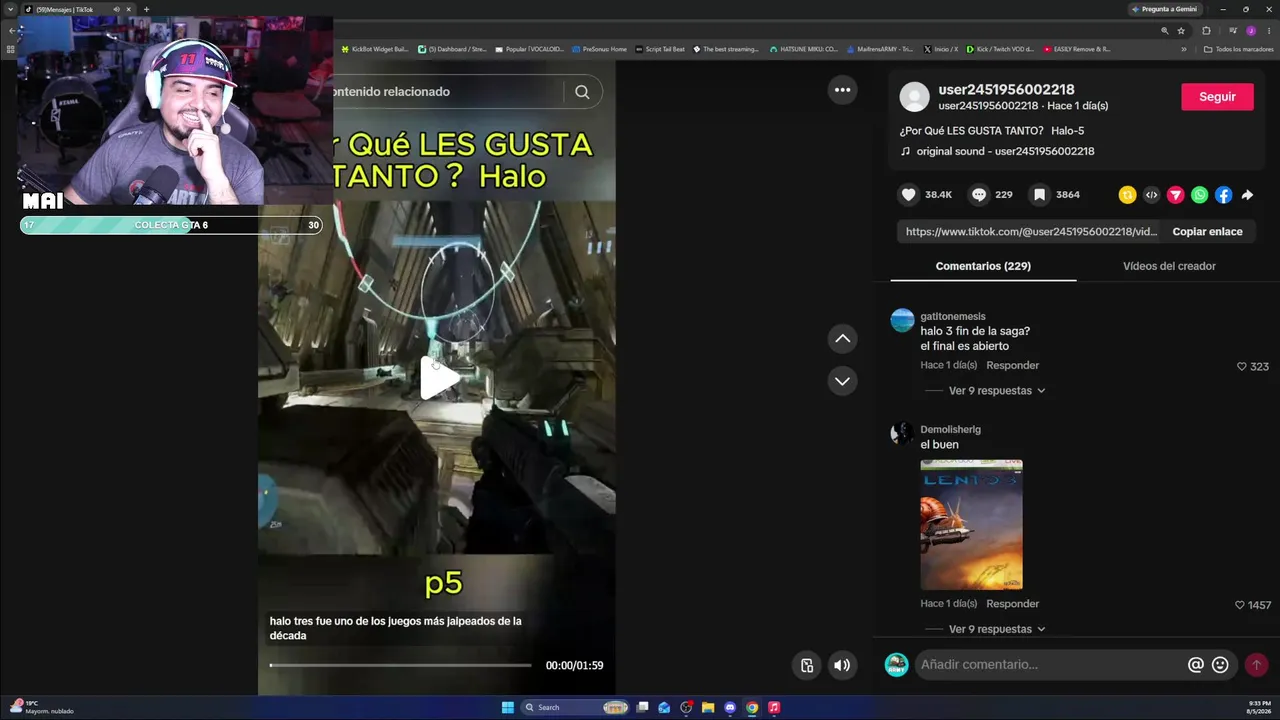
Task: Reply to gatitonemesis comment
Action: 1012,366
